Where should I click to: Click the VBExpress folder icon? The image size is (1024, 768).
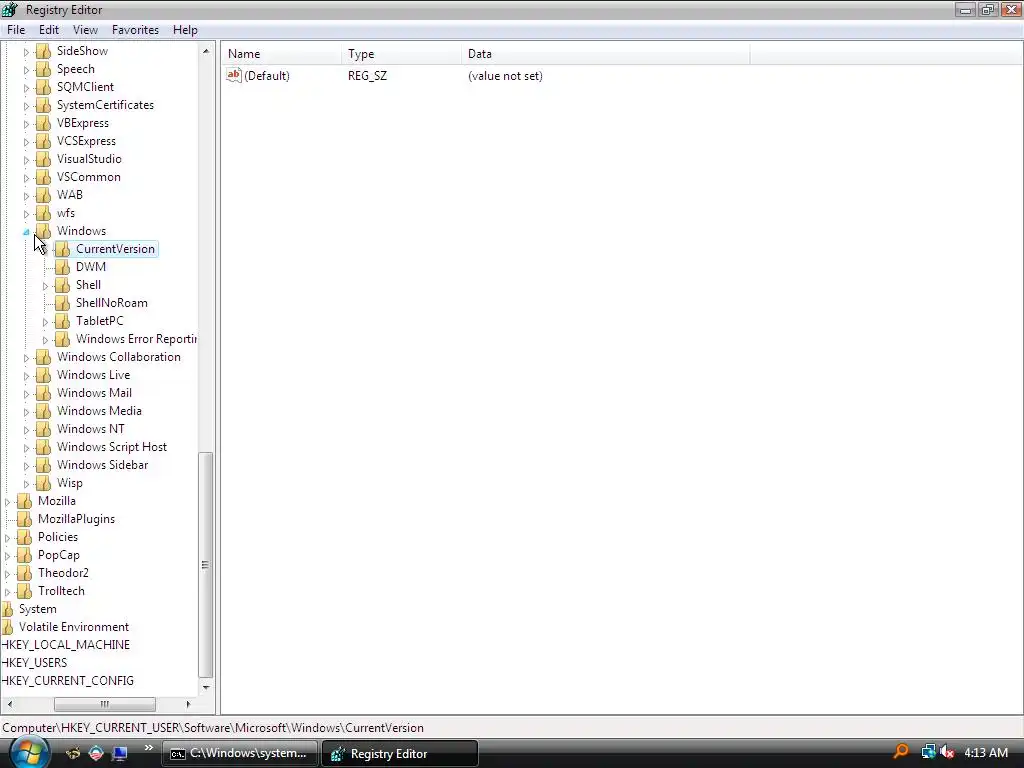tap(43, 123)
